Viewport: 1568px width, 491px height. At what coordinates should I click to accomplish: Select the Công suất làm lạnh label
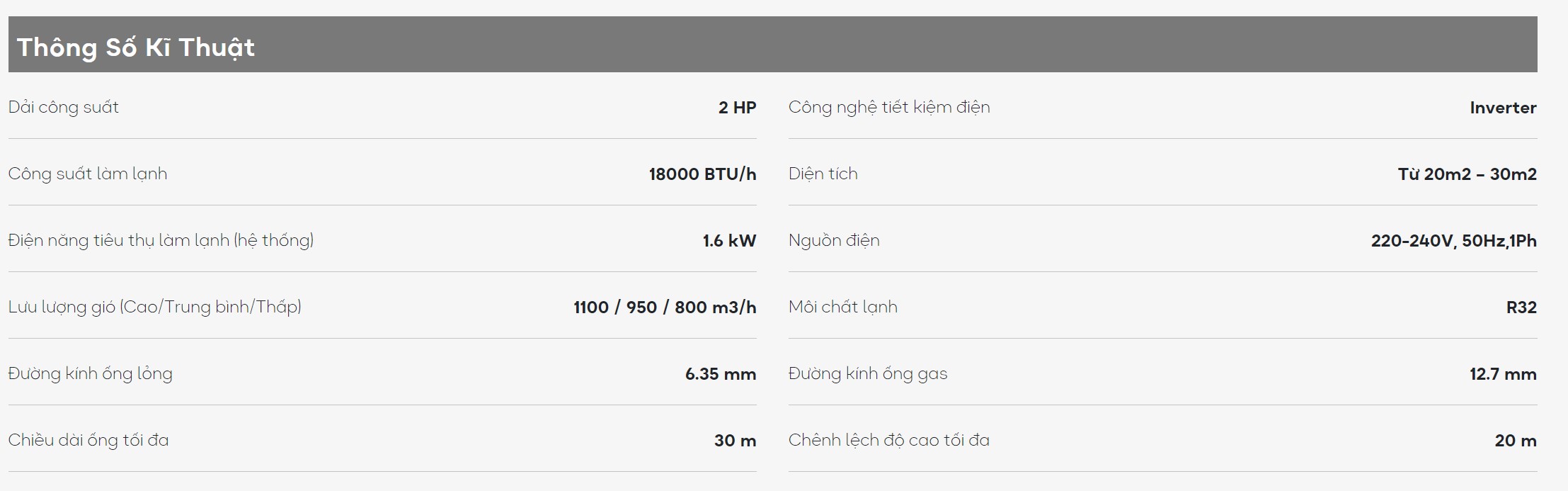click(x=87, y=174)
